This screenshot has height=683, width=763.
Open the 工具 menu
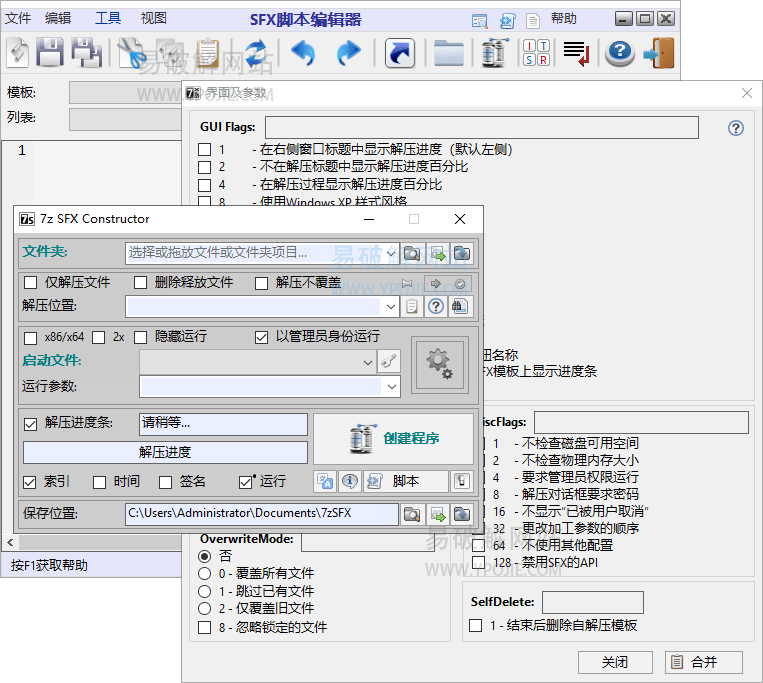coord(108,18)
